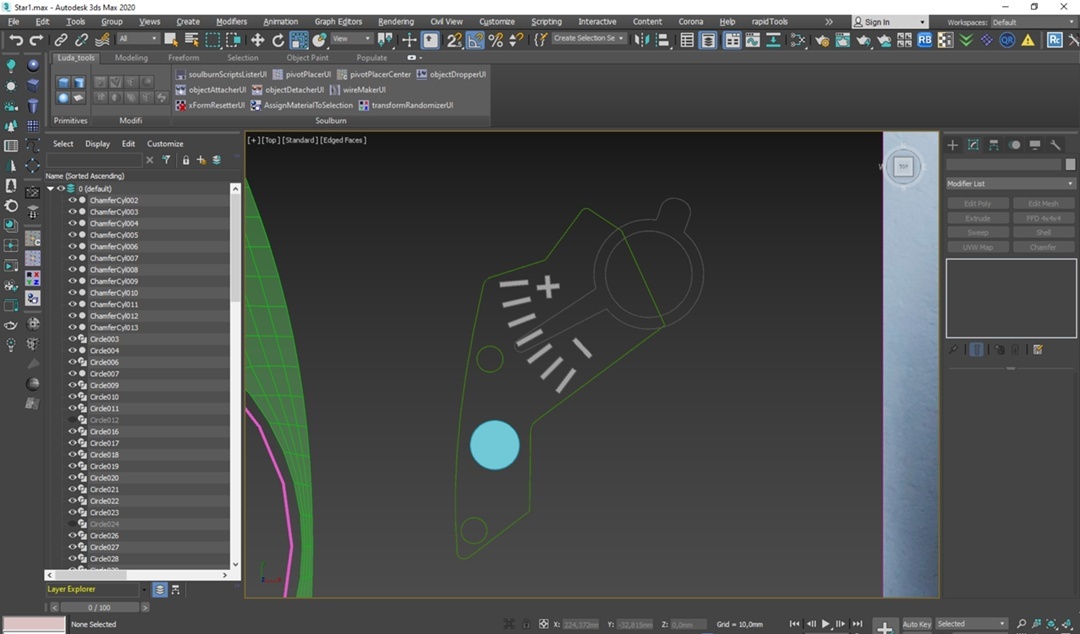Activate the Select and Move tool
This screenshot has width=1080, height=634.
[x=257, y=40]
